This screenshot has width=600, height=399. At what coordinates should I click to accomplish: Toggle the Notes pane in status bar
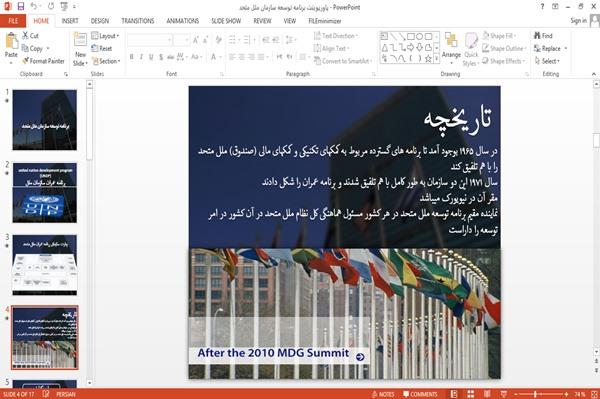pyautogui.click(x=383, y=394)
